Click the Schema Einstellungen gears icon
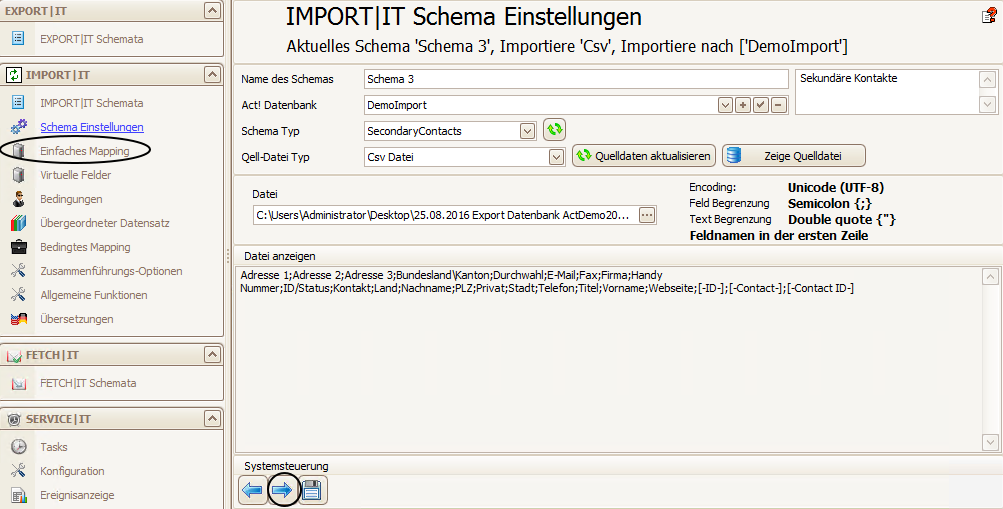This screenshot has height=509, width=1003. coord(19,127)
